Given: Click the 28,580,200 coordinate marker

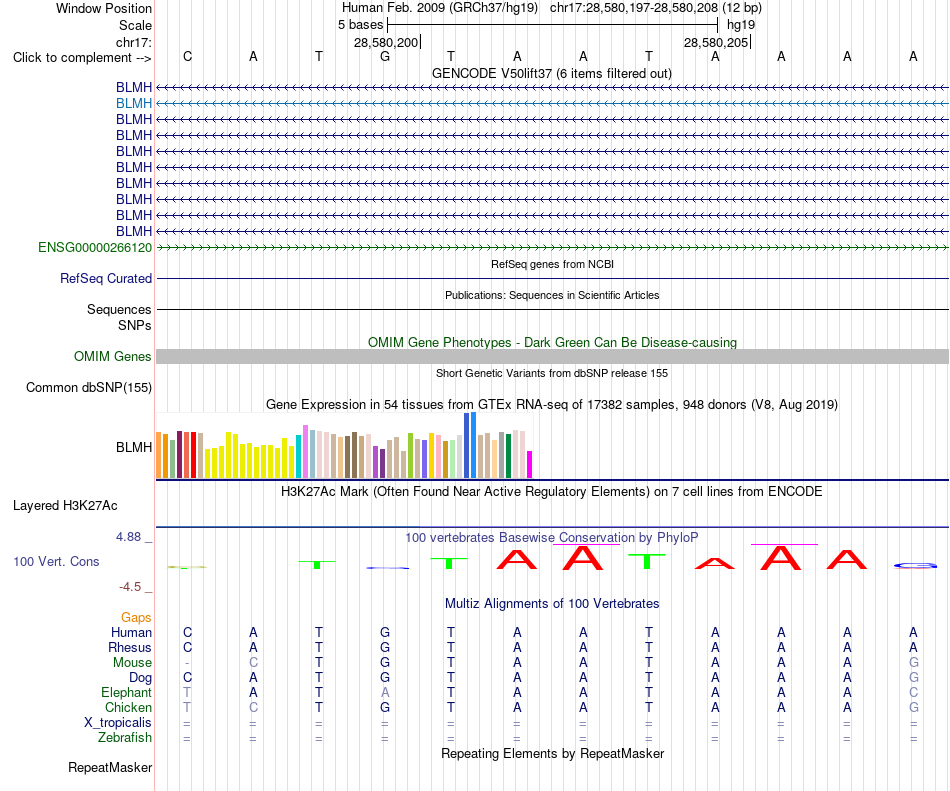Looking at the screenshot, I should pos(387,42).
